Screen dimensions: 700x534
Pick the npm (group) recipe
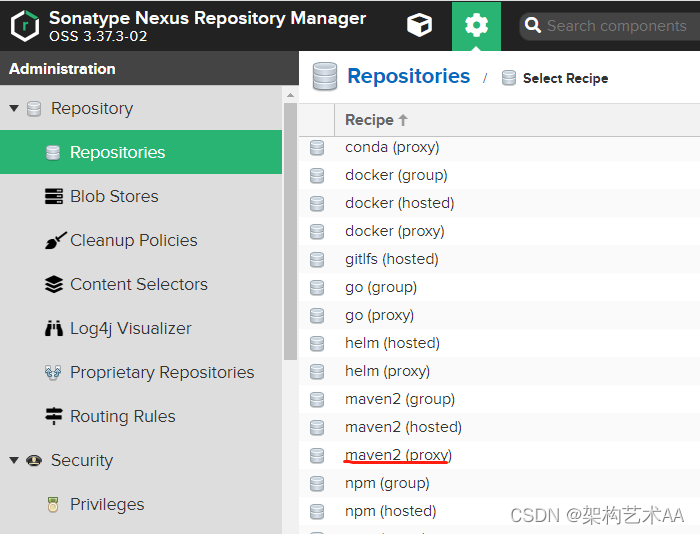(x=387, y=483)
